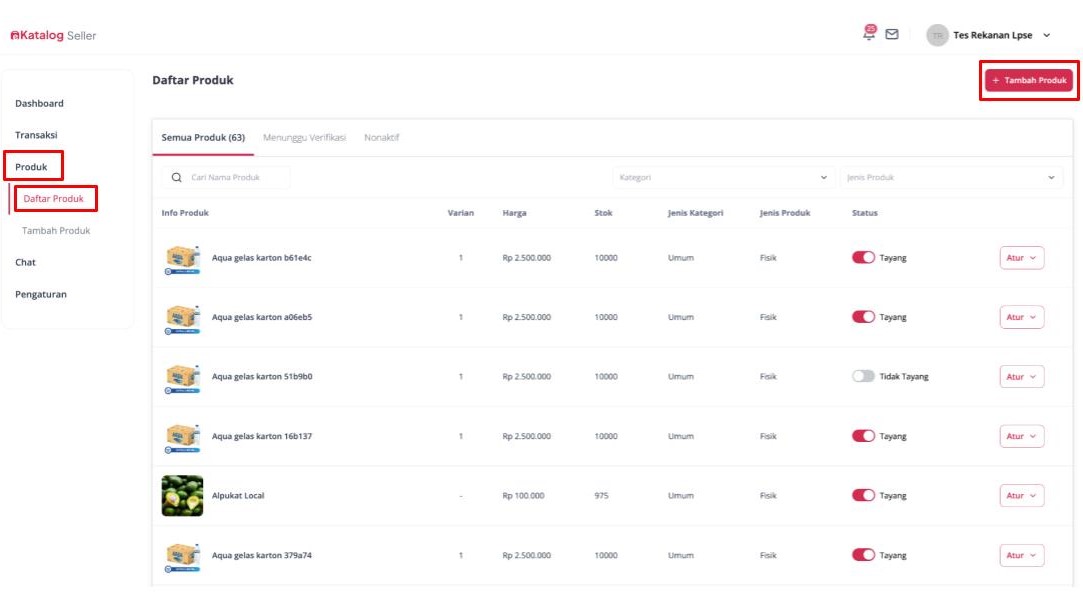Open the mail envelope icon

point(892,34)
